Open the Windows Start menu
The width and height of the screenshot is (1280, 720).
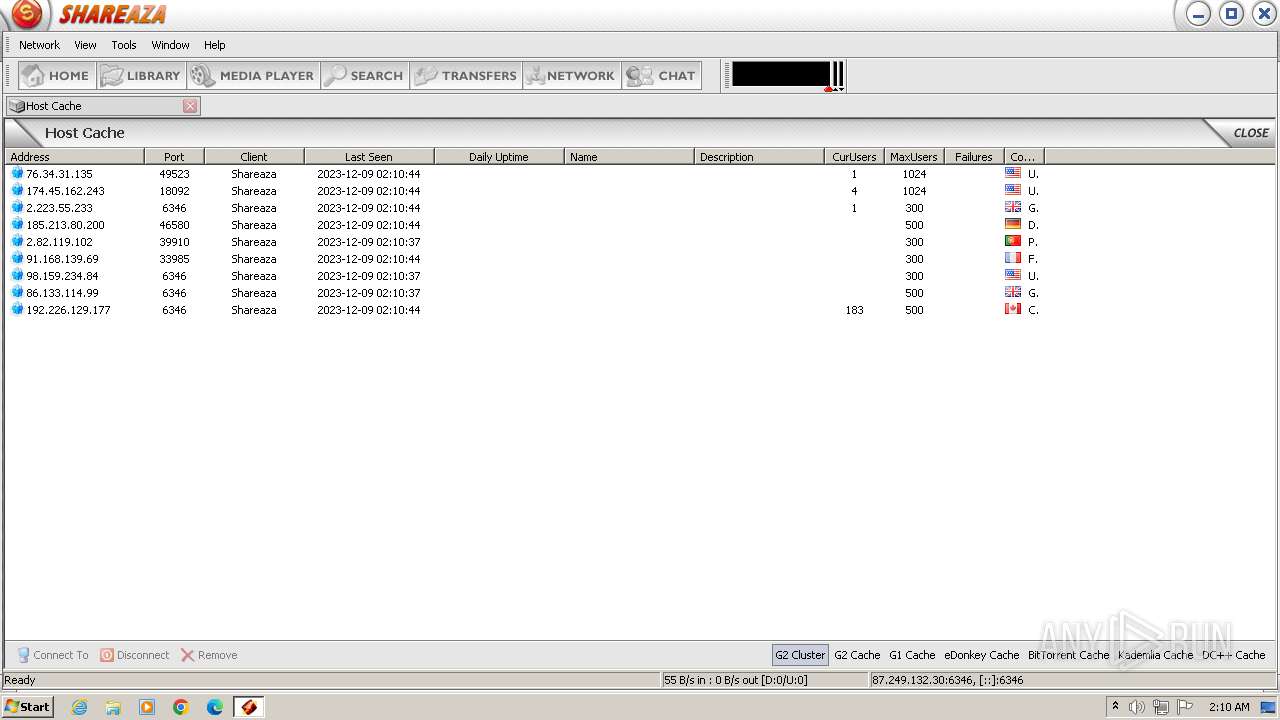[x=28, y=707]
